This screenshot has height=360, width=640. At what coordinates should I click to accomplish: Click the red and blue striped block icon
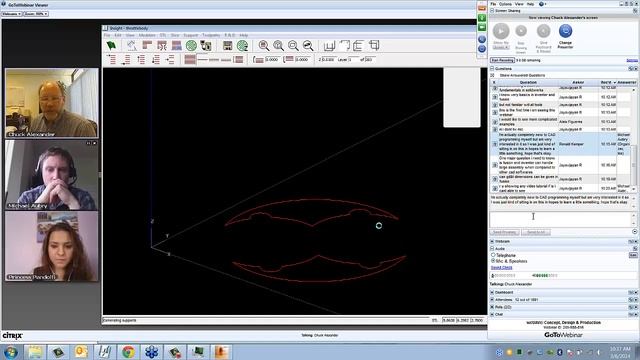(176, 45)
